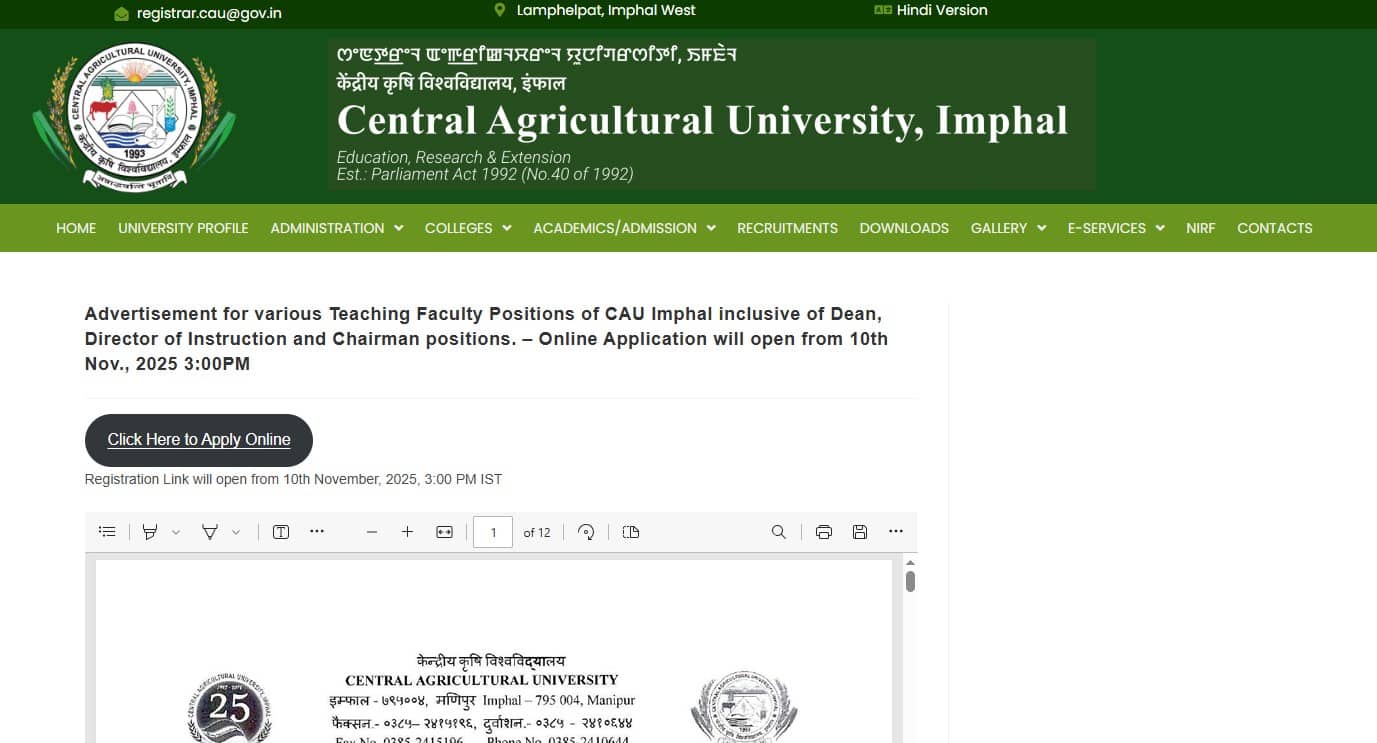Go to the RECRUITMENTS menu item
The height and width of the screenshot is (743, 1377).
pos(787,228)
